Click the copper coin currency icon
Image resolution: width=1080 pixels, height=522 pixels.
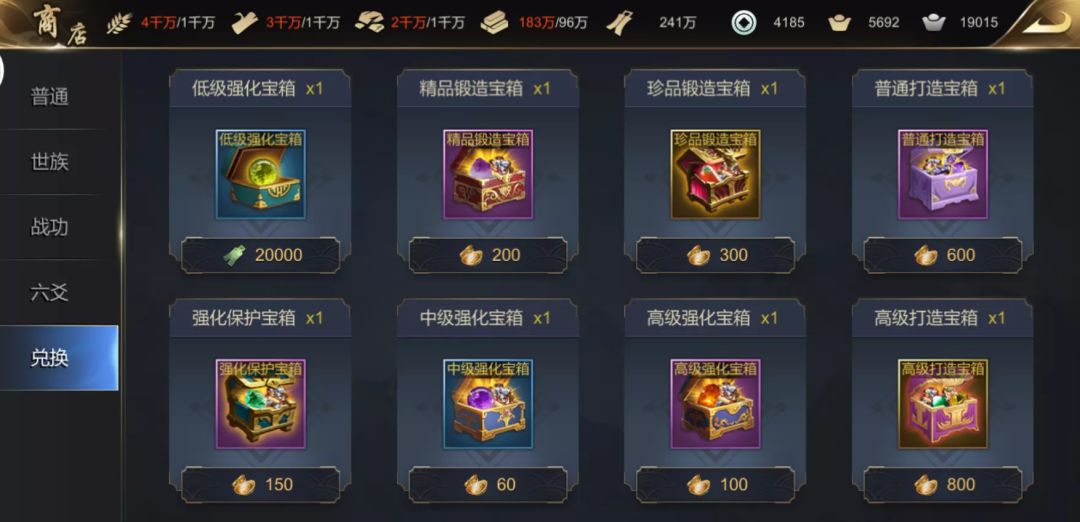(x=744, y=23)
